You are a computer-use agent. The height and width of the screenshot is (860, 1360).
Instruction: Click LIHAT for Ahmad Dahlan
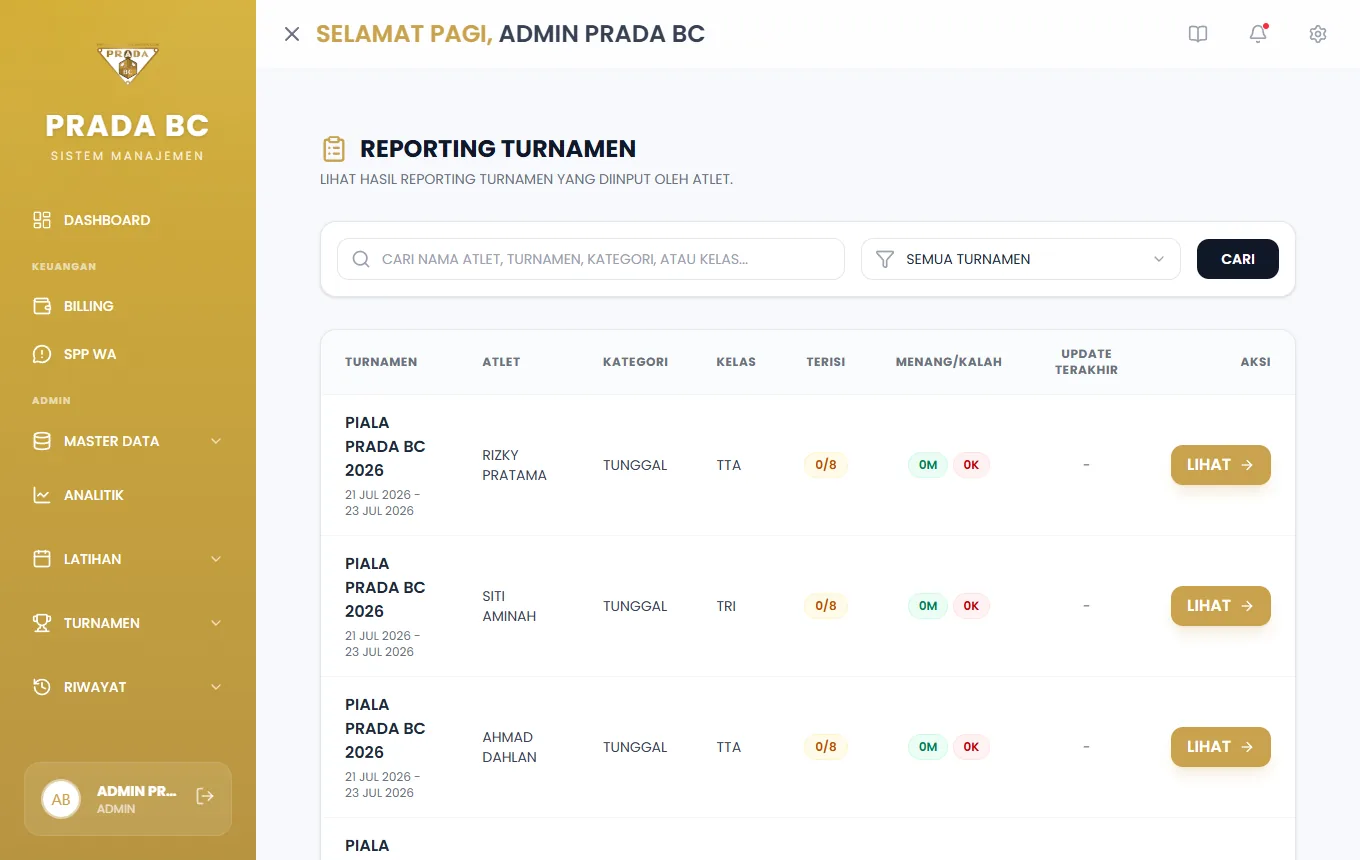[1221, 747]
